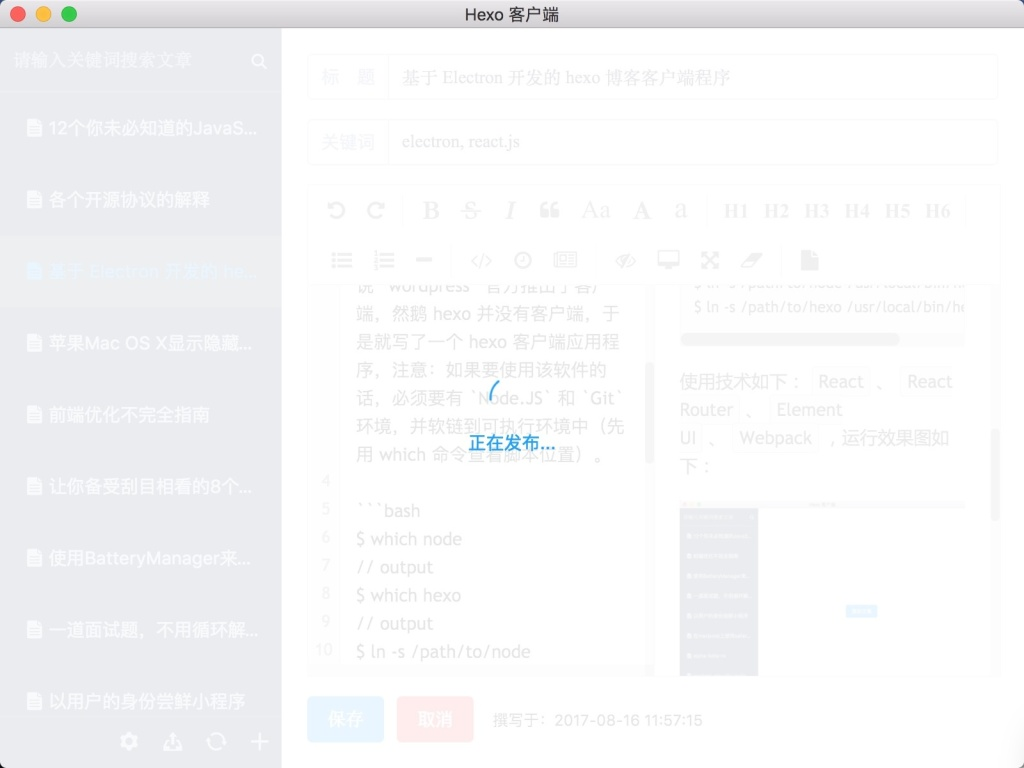The height and width of the screenshot is (768, 1024).
Task: Insert an image using the editor toolbar
Action: pyautogui.click(x=565, y=260)
